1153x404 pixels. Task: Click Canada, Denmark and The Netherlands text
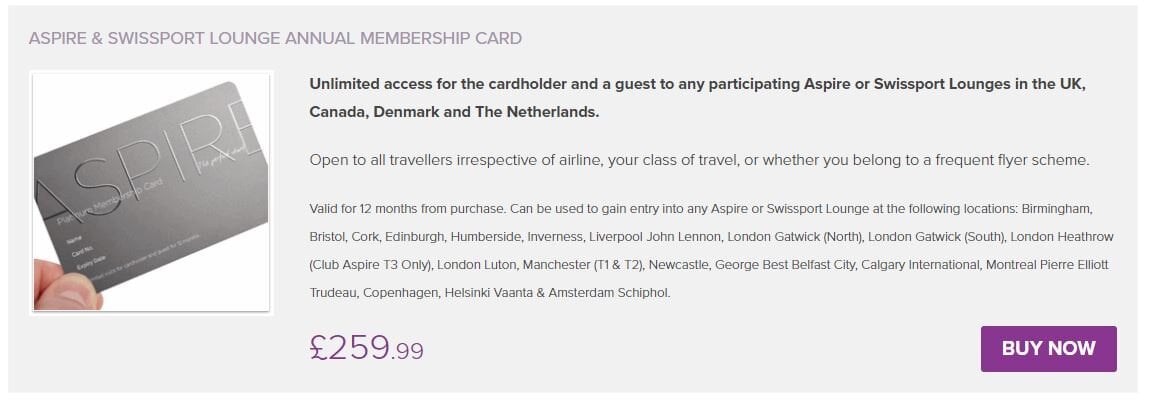click(454, 111)
